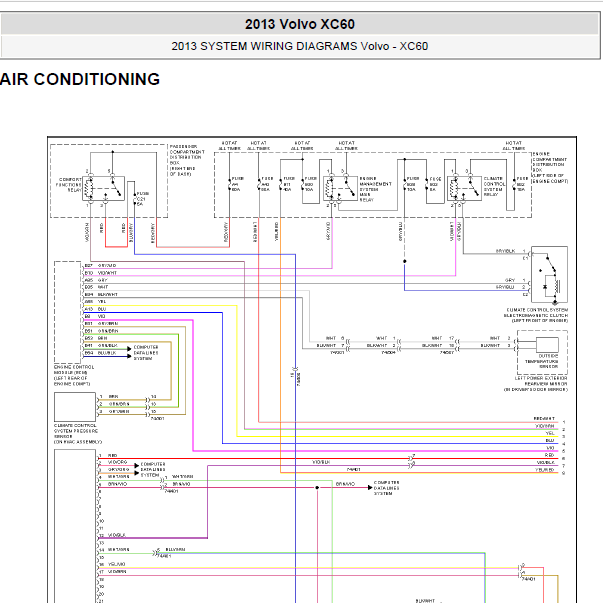Click the 'YEL/VIO' wire label at pin 16
This screenshot has height=603, width=603.
(117, 564)
